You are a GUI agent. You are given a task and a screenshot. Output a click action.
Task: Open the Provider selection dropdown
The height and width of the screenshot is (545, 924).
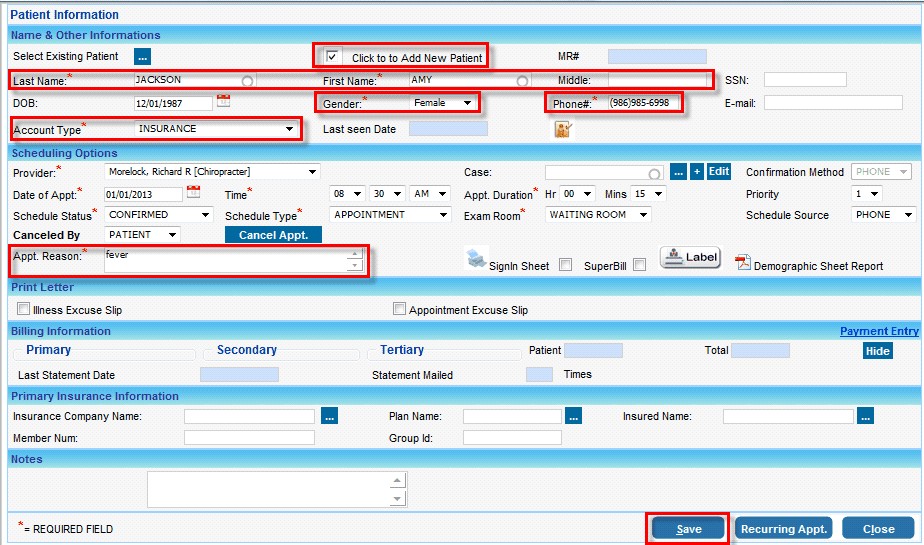pos(312,172)
